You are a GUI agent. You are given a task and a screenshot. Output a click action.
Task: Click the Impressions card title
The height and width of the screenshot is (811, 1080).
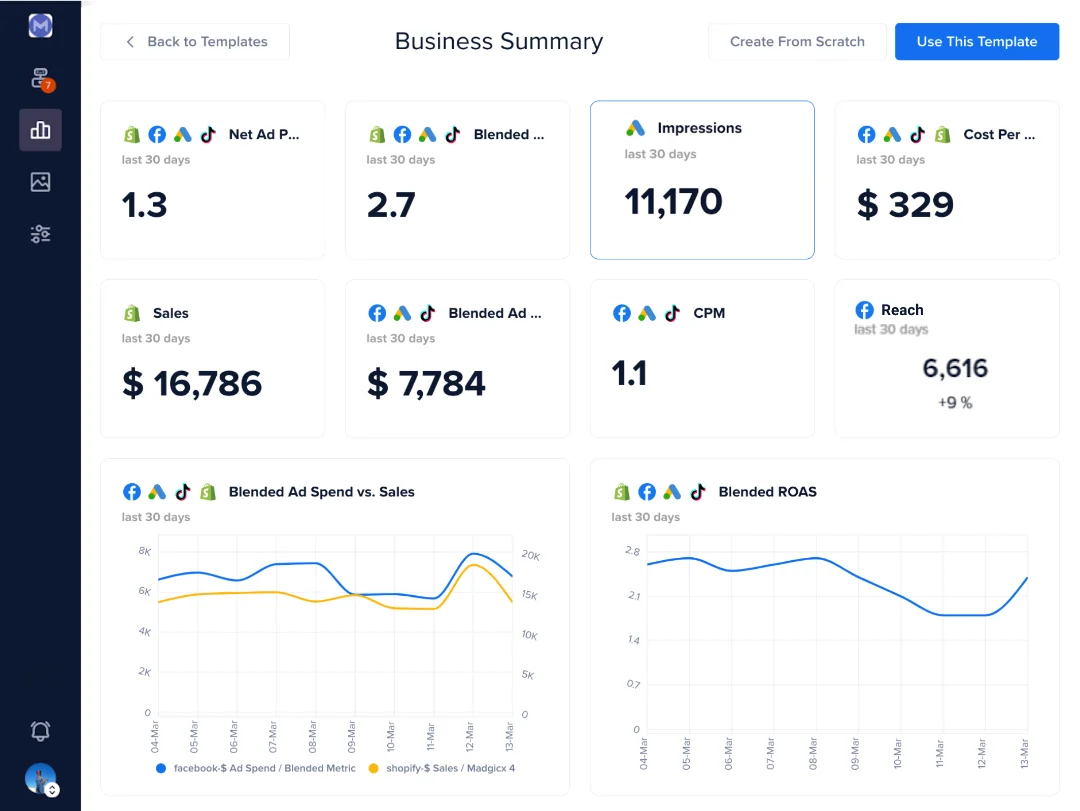coord(699,128)
